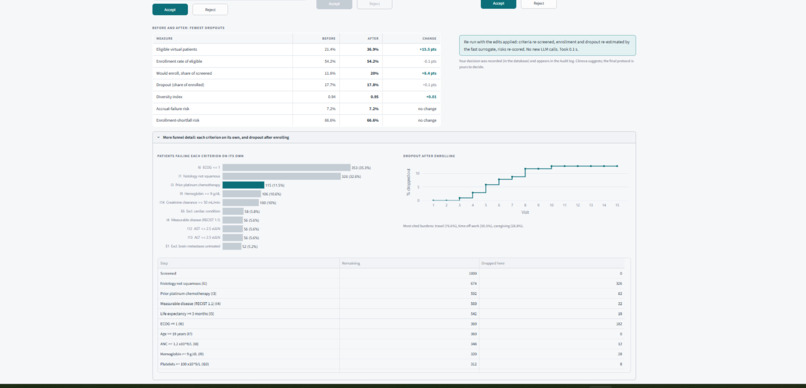Click the greyed-out Accept button
Image resolution: width=806 pixels, height=388 pixels.
coord(334,4)
